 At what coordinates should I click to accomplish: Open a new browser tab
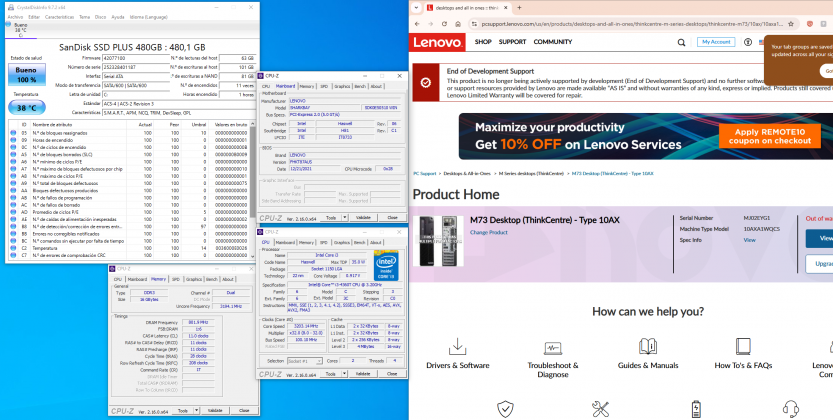click(x=519, y=8)
